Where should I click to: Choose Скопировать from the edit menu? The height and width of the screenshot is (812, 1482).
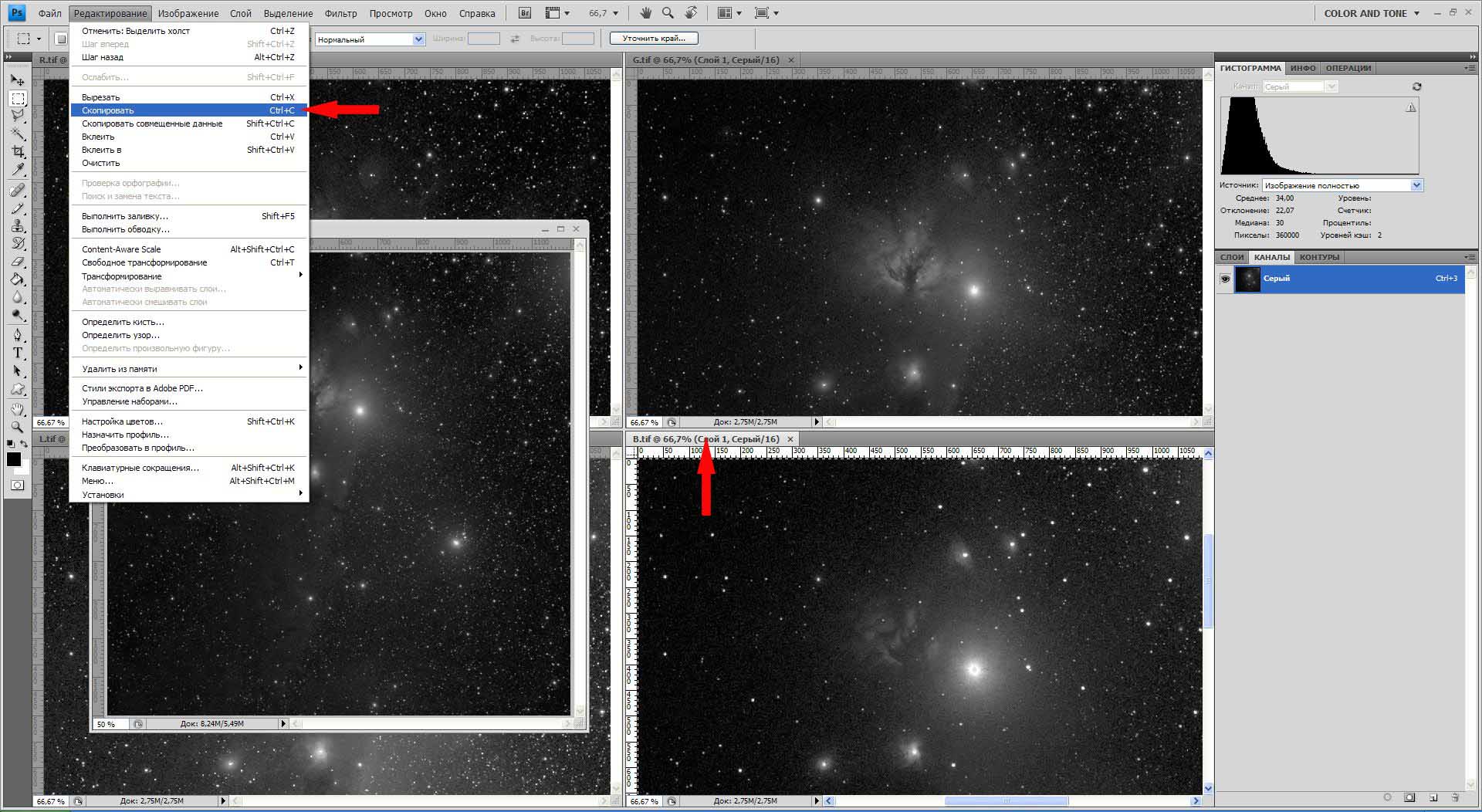click(x=108, y=110)
